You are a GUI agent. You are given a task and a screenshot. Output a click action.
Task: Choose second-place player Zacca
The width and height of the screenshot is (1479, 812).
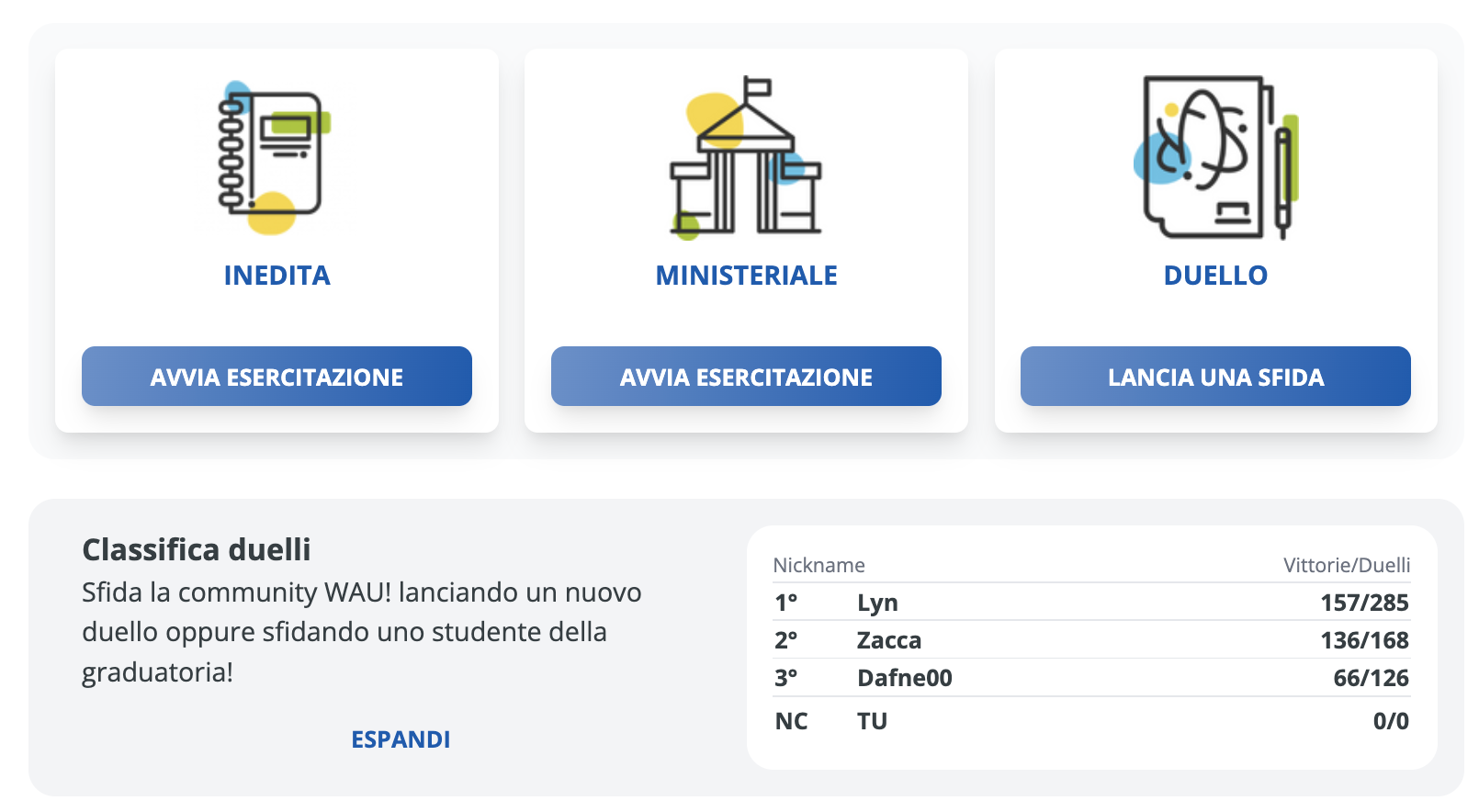click(888, 640)
